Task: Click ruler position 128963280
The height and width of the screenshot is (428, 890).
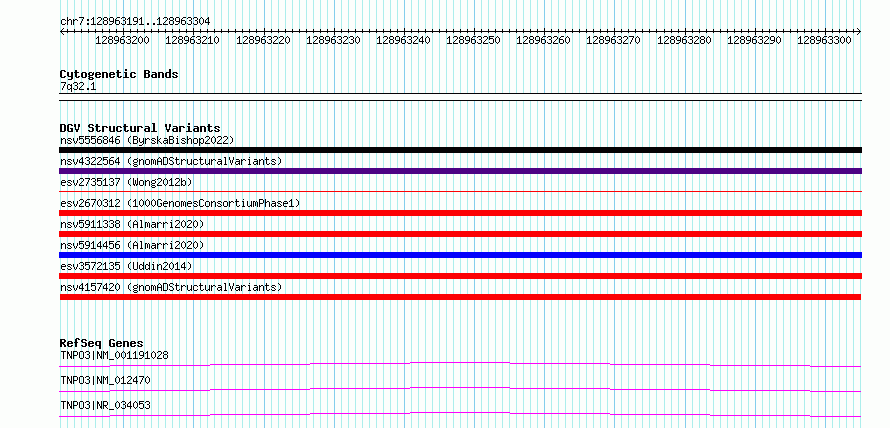Action: point(684,40)
